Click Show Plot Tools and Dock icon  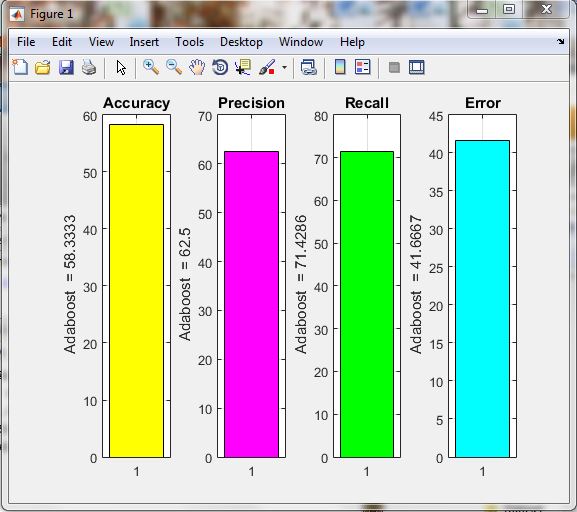(417, 67)
